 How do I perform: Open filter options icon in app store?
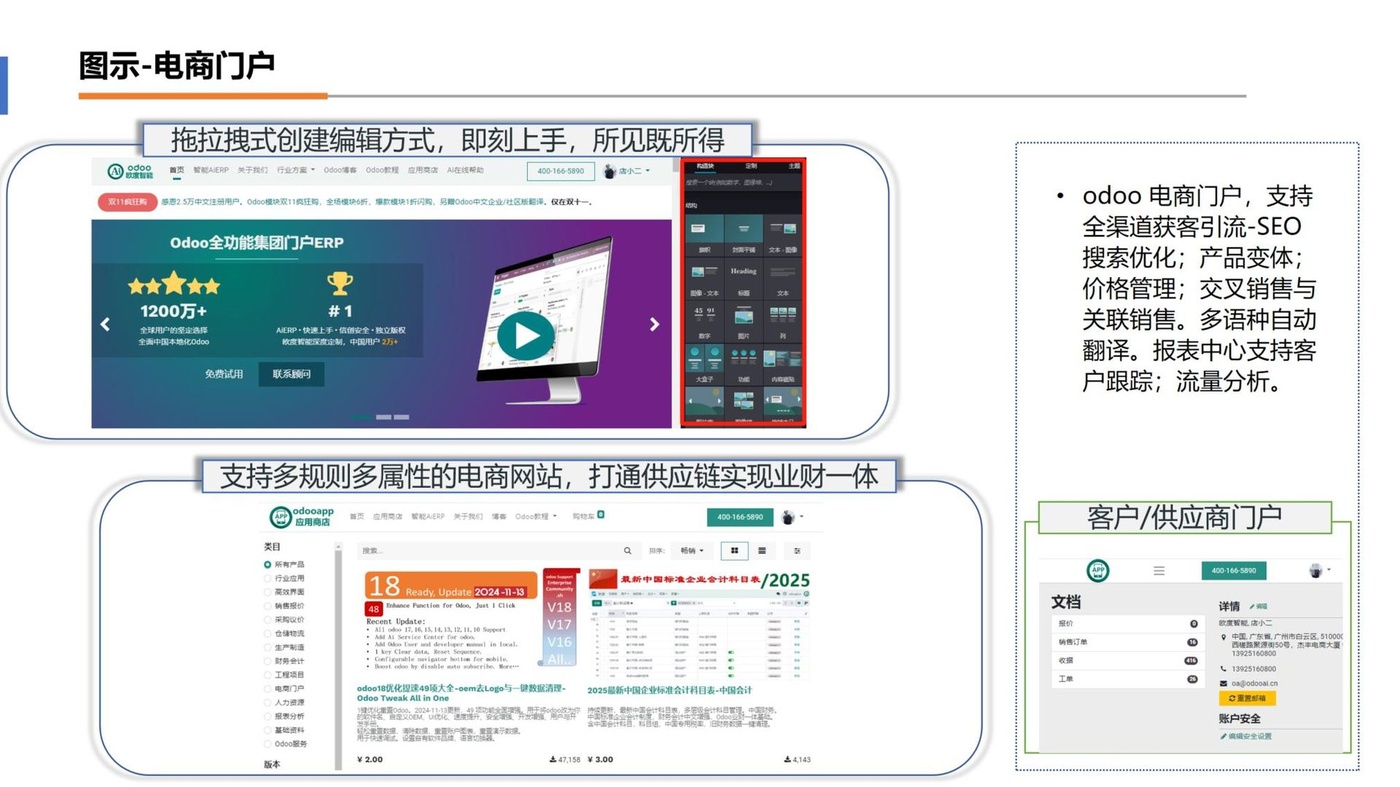[797, 551]
